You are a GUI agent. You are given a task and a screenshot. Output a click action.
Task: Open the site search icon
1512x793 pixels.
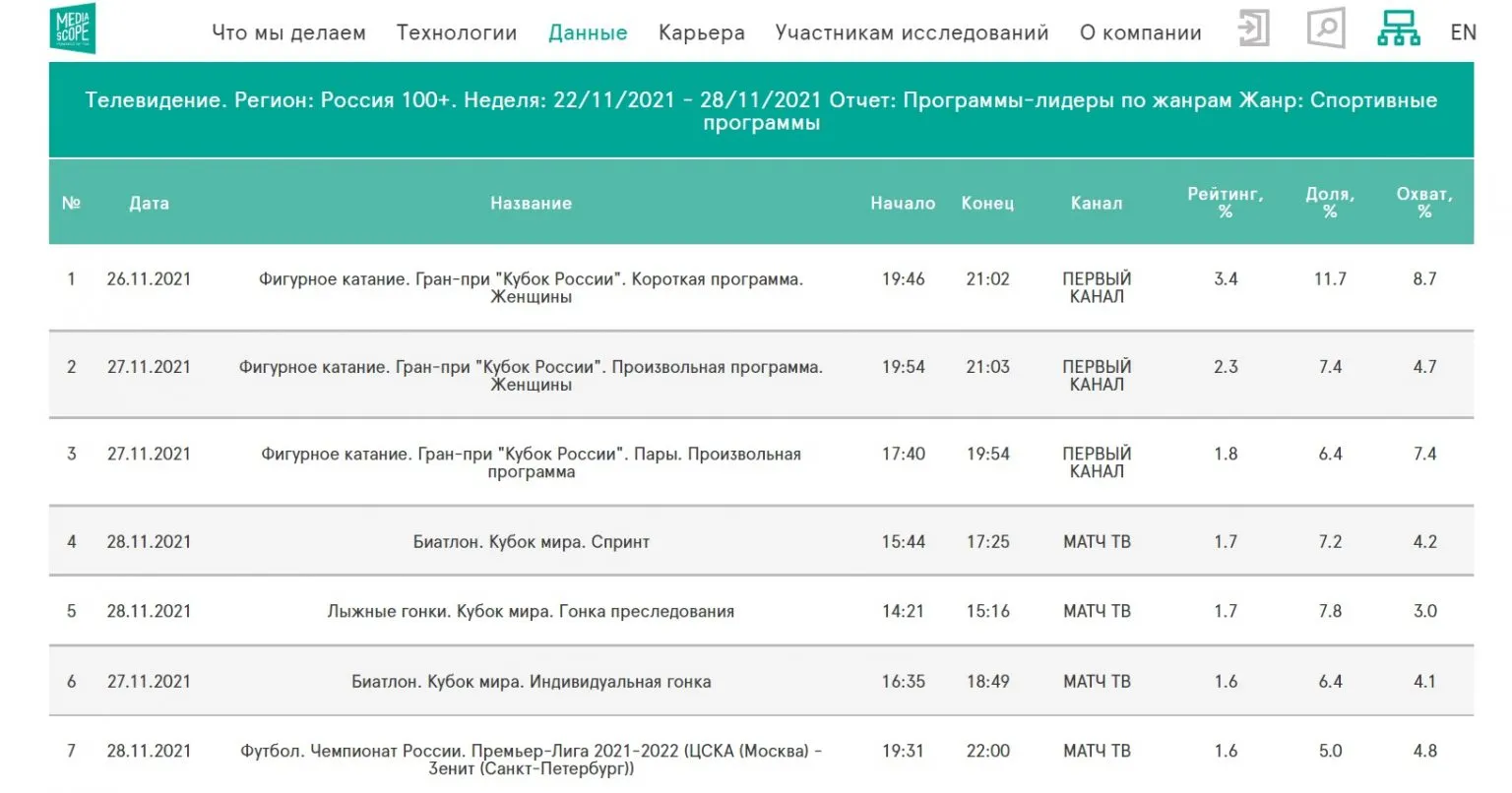point(1325,29)
